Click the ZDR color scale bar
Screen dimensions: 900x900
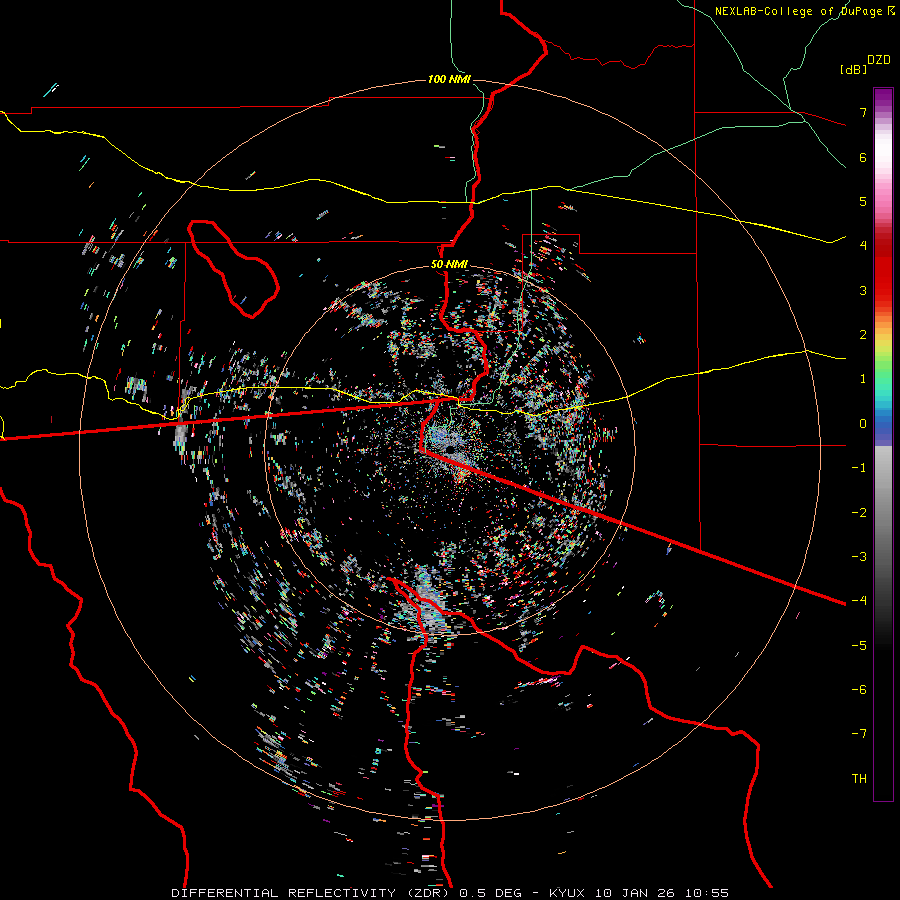883,445
